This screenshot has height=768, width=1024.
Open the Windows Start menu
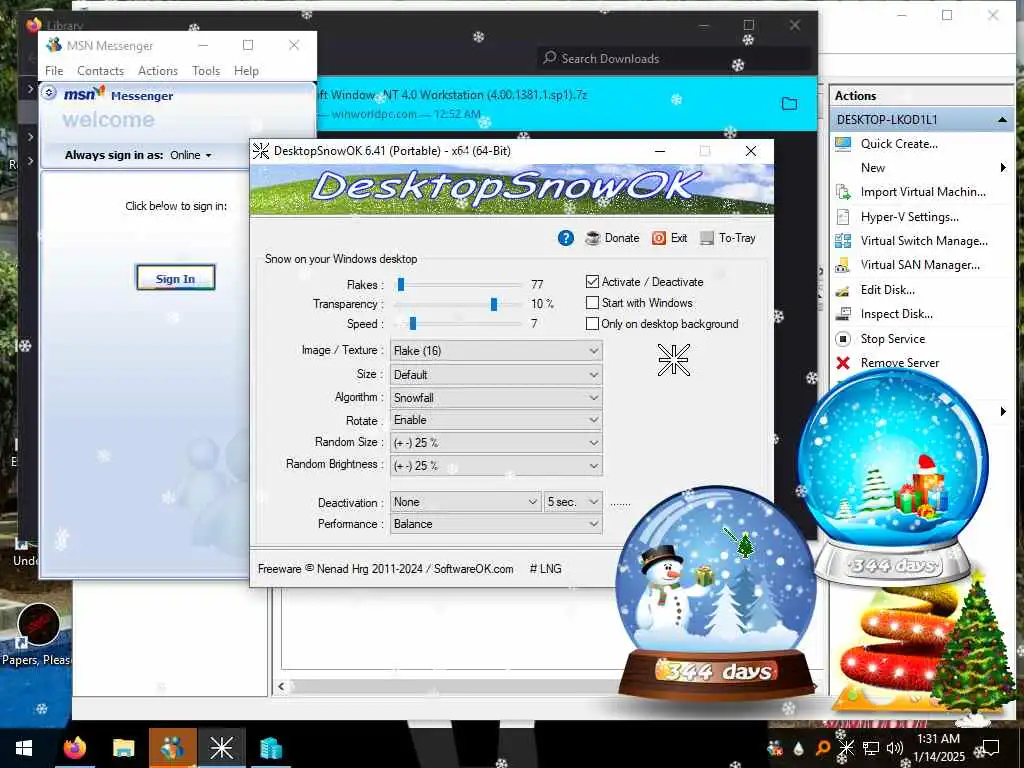[x=24, y=748]
